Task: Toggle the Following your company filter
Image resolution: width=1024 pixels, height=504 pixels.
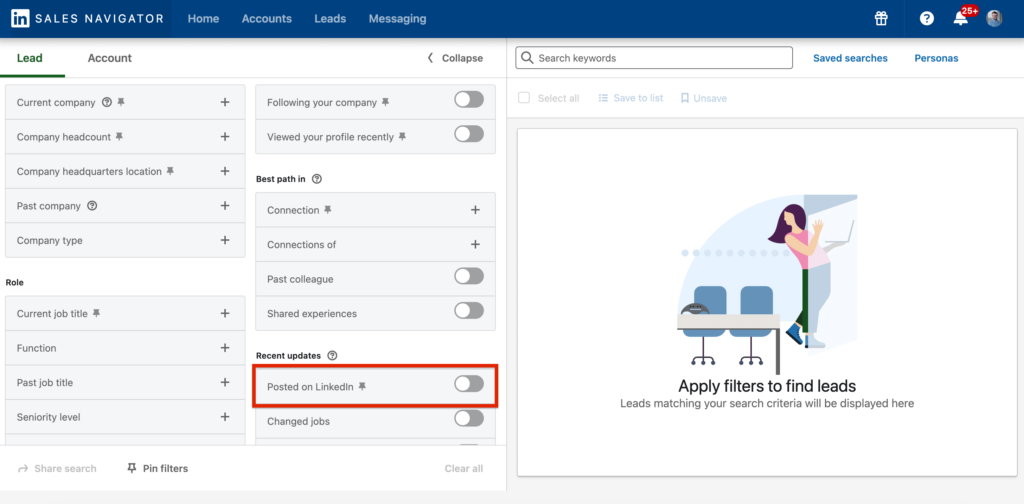Action: coord(468,100)
